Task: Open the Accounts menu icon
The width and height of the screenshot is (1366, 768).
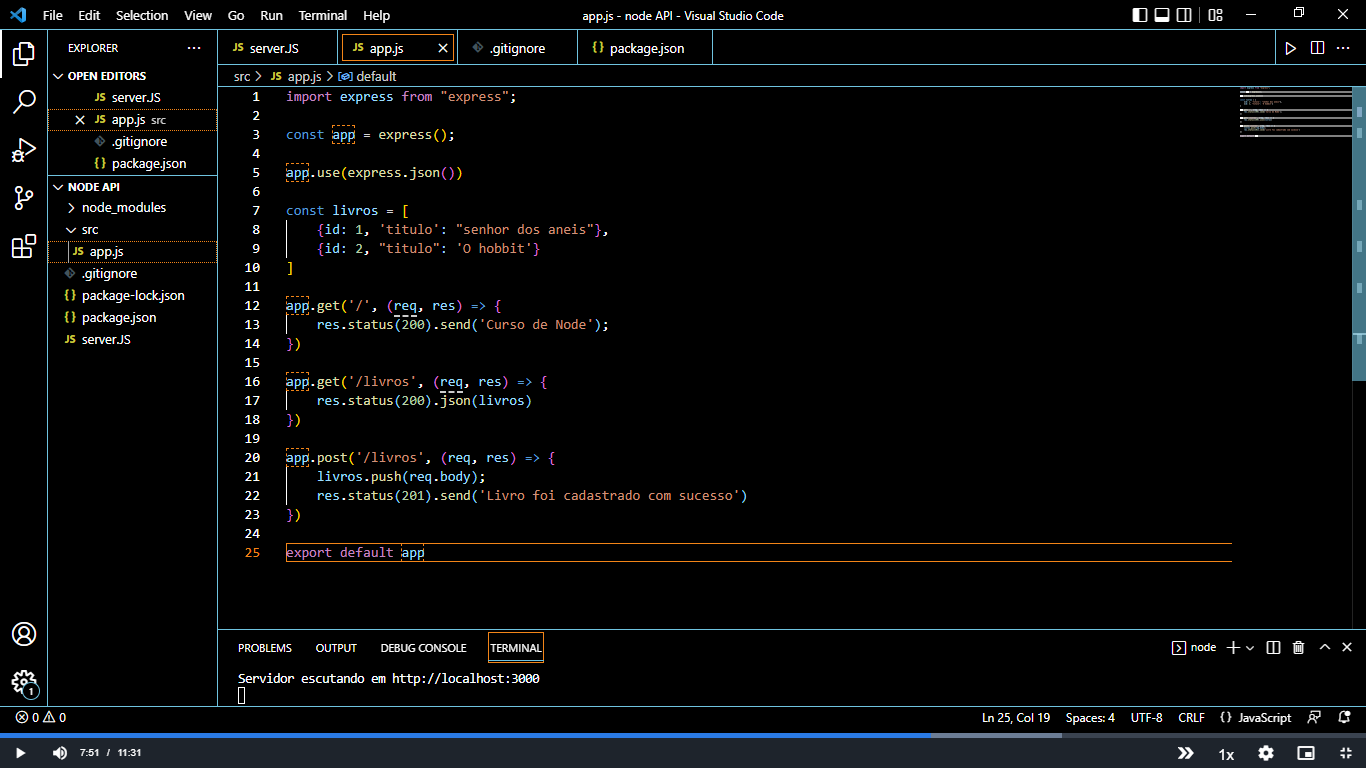Action: click(x=24, y=634)
